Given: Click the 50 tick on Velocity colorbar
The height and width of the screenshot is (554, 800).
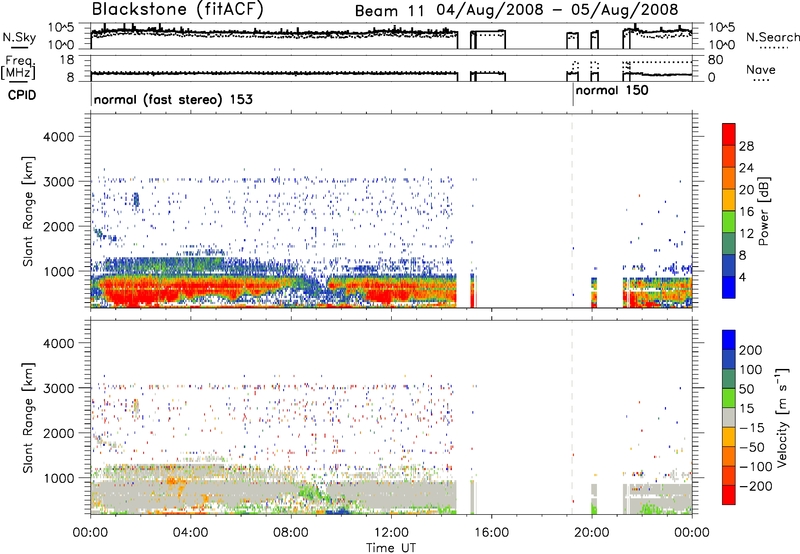Looking at the screenshot, I should (747, 389).
